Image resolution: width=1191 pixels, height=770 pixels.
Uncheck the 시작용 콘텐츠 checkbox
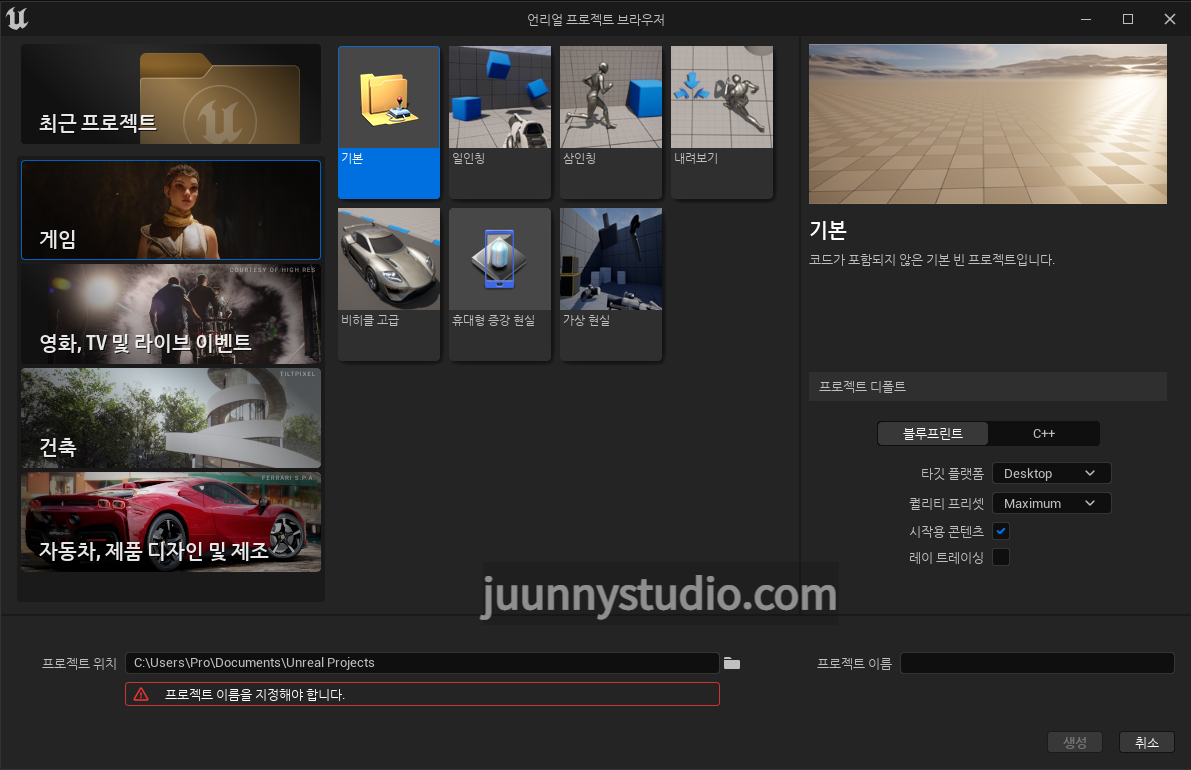[x=1001, y=531]
